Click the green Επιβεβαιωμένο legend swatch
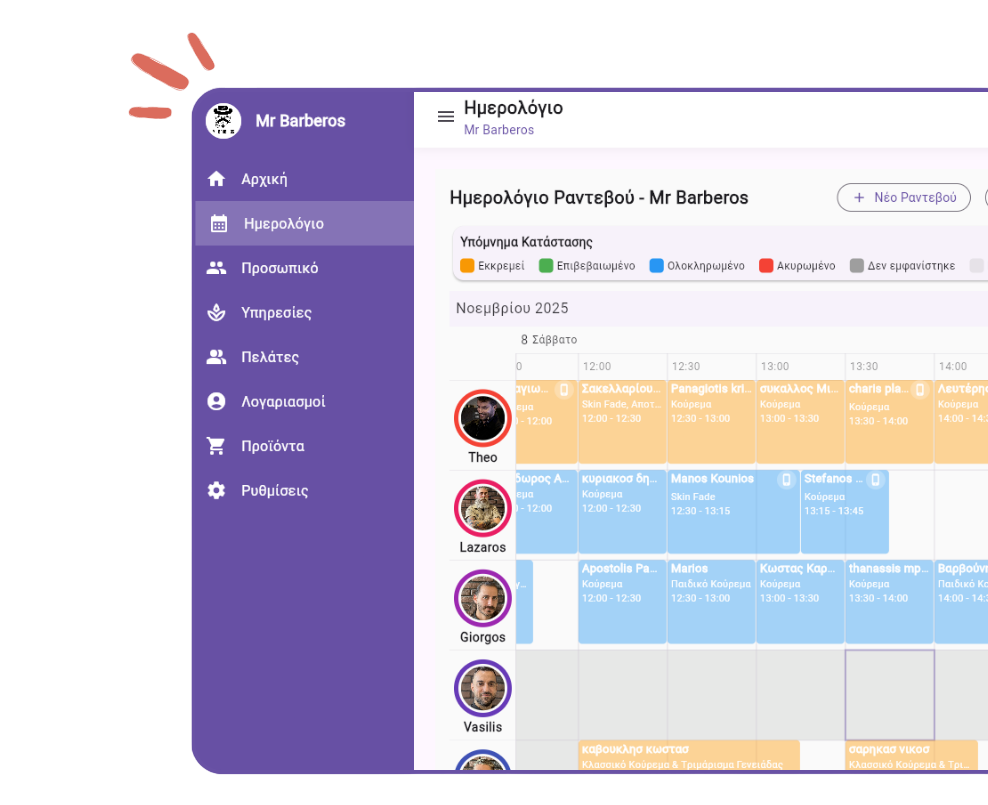The height and width of the screenshot is (805, 988). 546,265
